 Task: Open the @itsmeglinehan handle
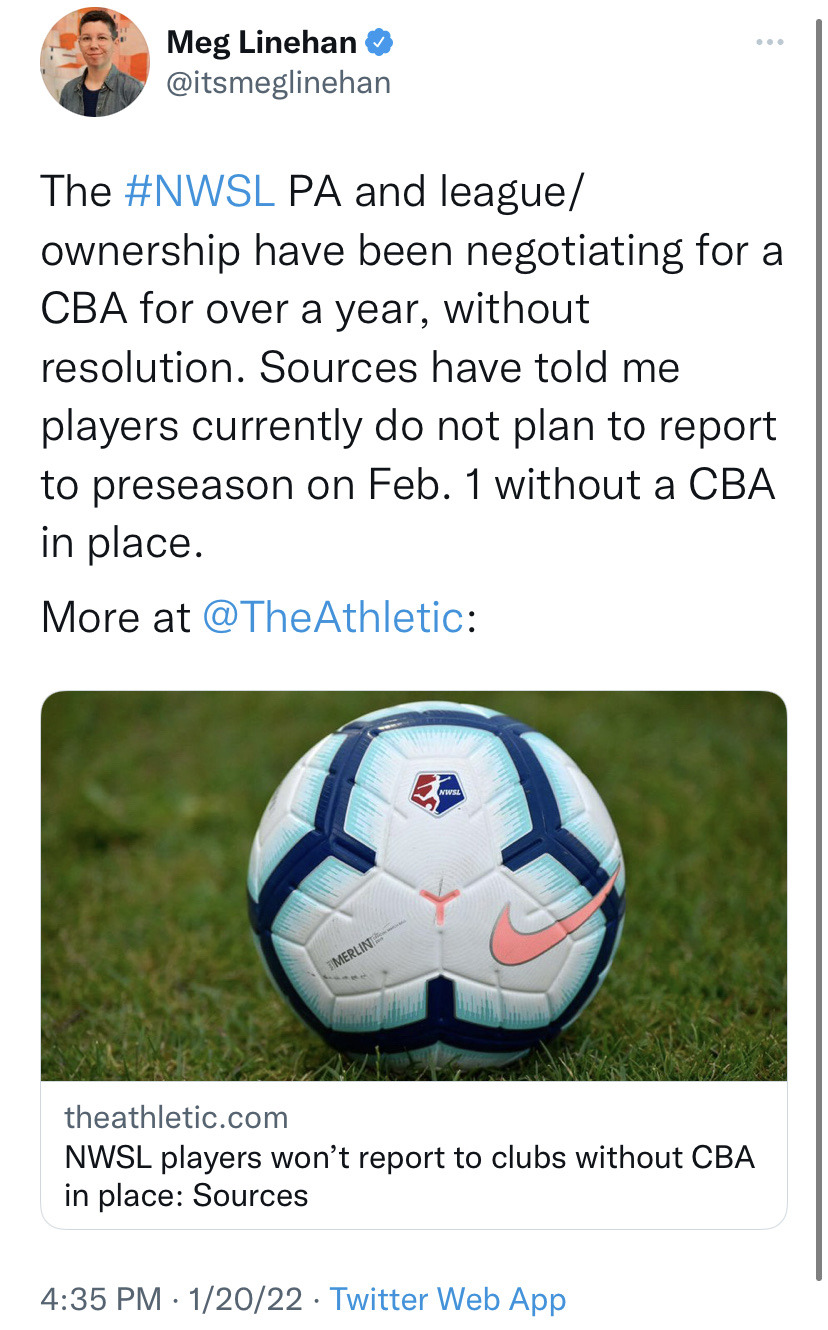[x=277, y=82]
